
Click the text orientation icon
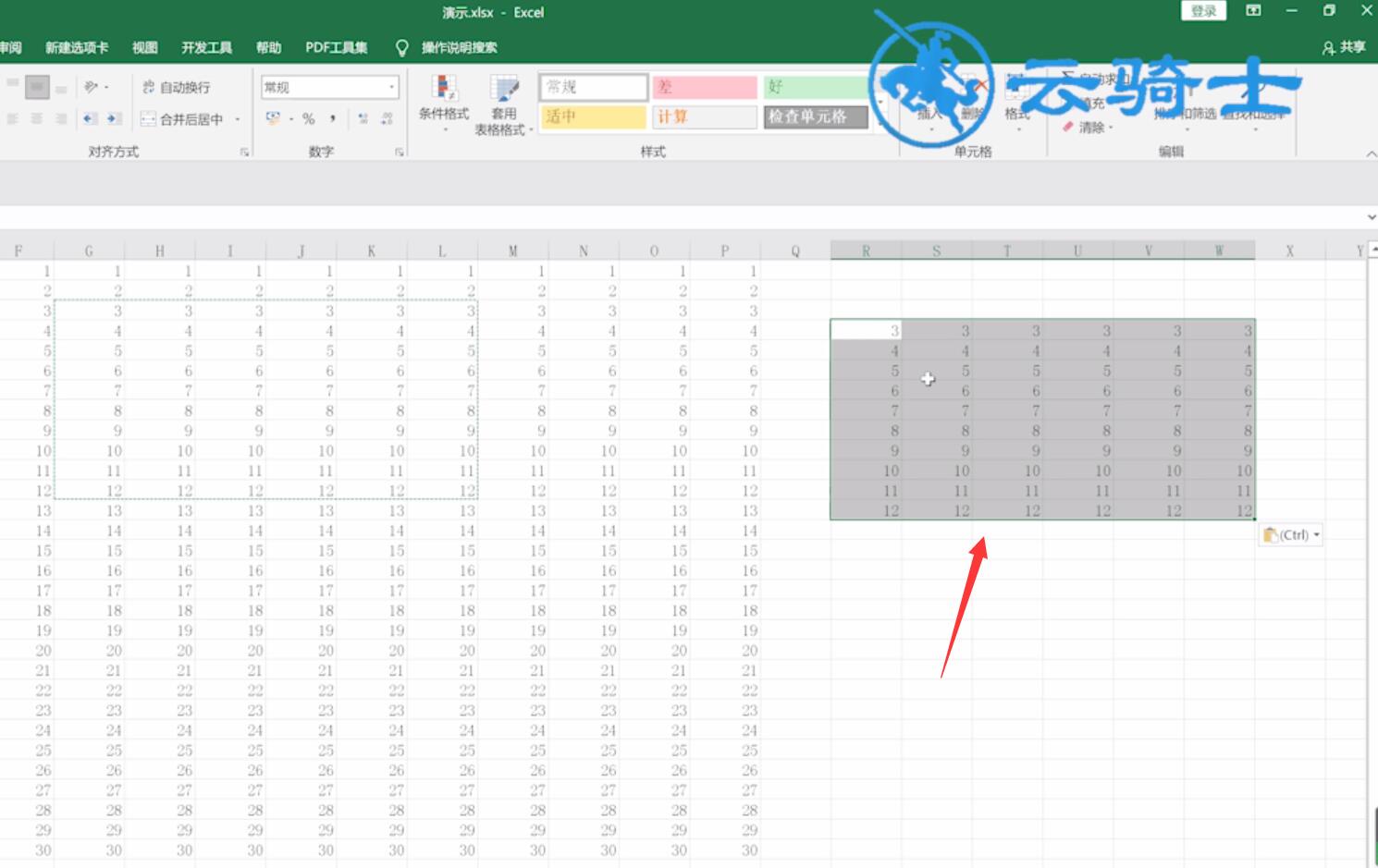point(92,87)
